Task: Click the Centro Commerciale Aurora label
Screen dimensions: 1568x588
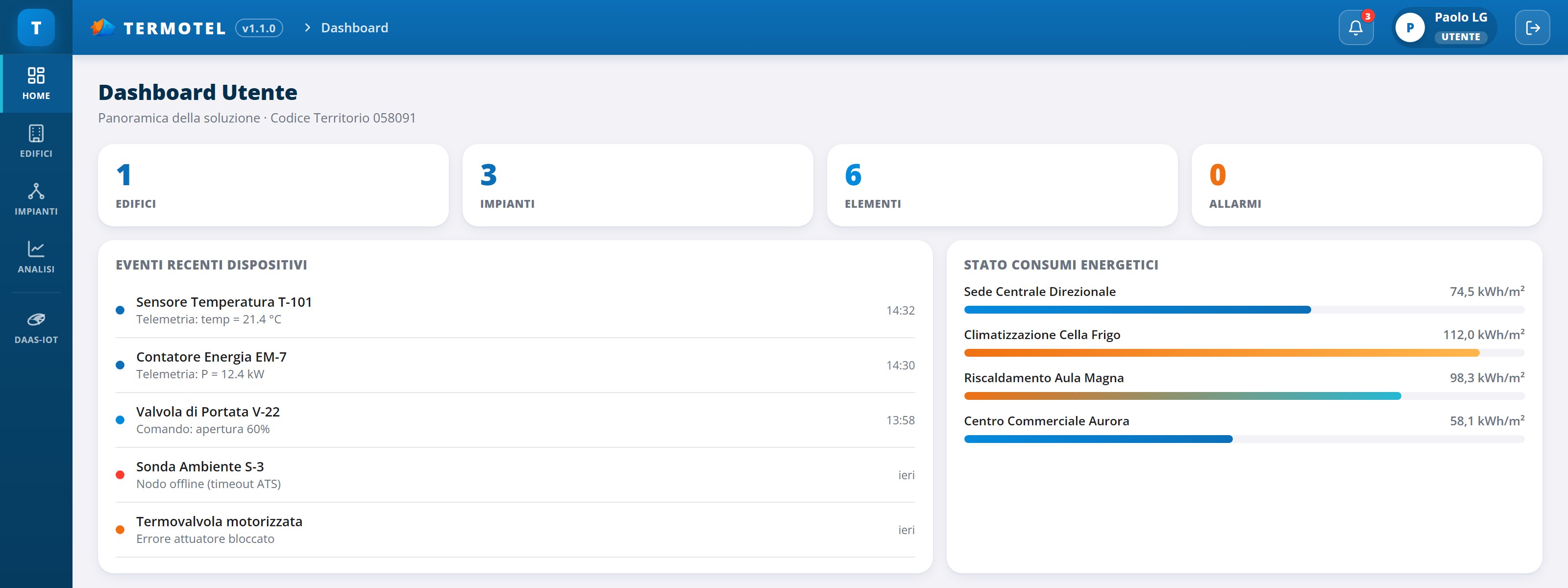Action: click(x=1046, y=421)
